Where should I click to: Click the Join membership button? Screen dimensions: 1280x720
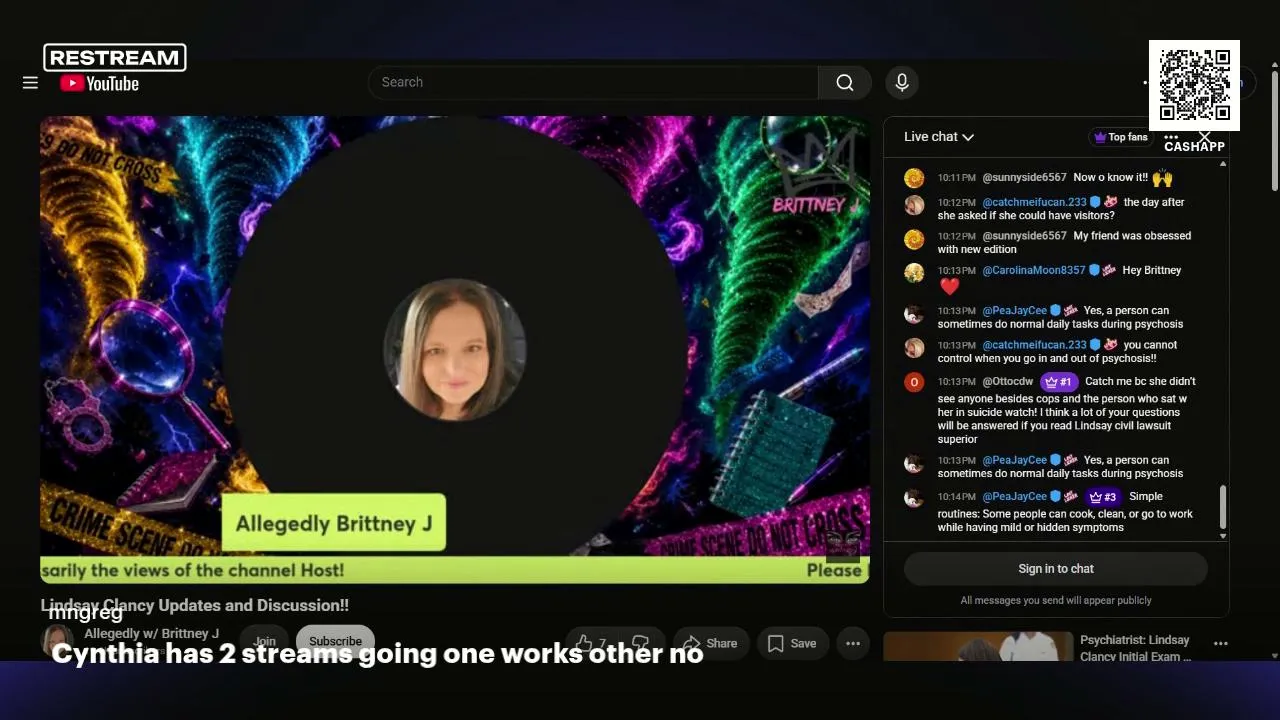pos(264,642)
